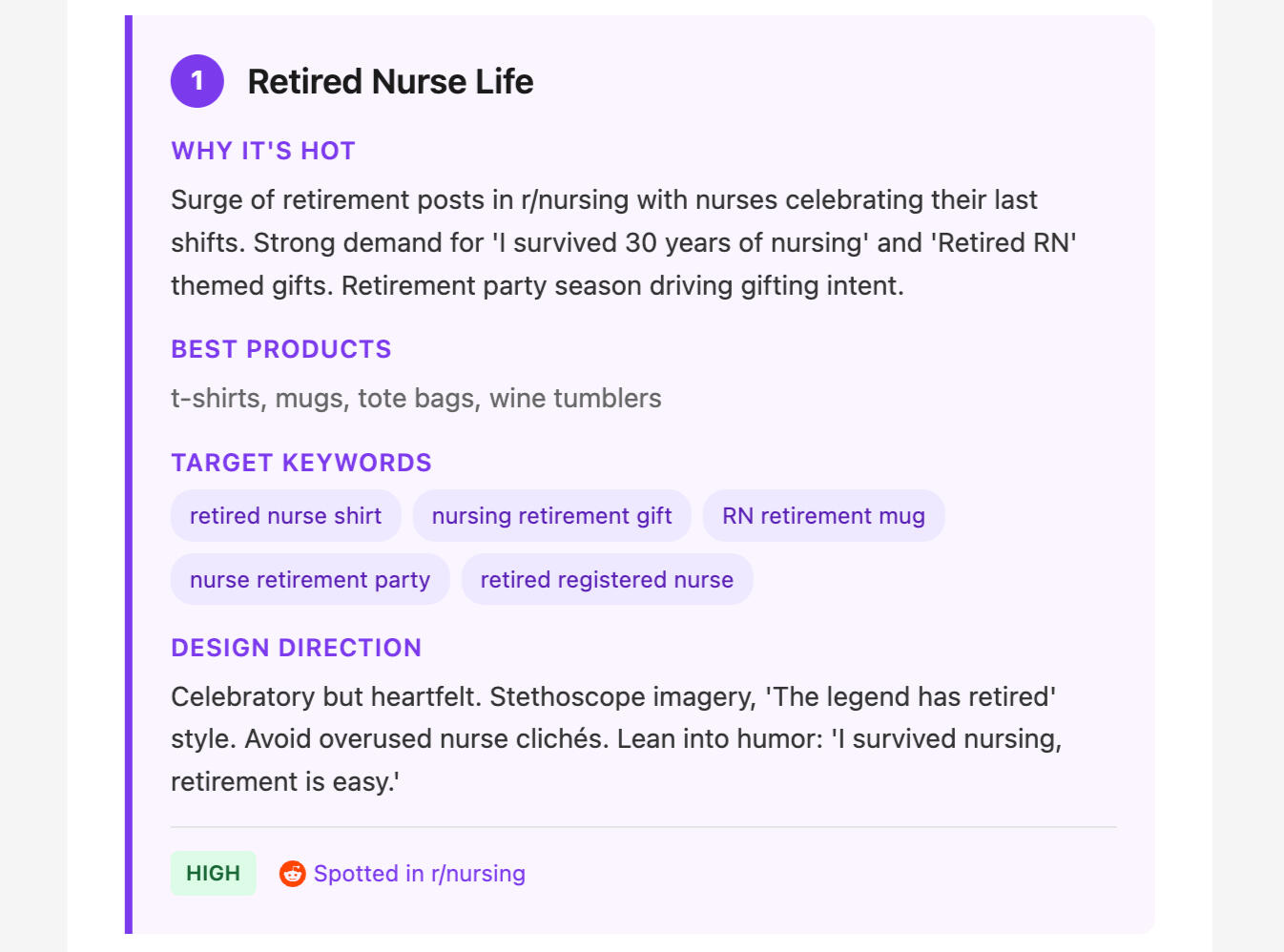This screenshot has height=952, width=1284.
Task: Click the 'BEST PRODUCTS' section heading
Action: tap(281, 349)
